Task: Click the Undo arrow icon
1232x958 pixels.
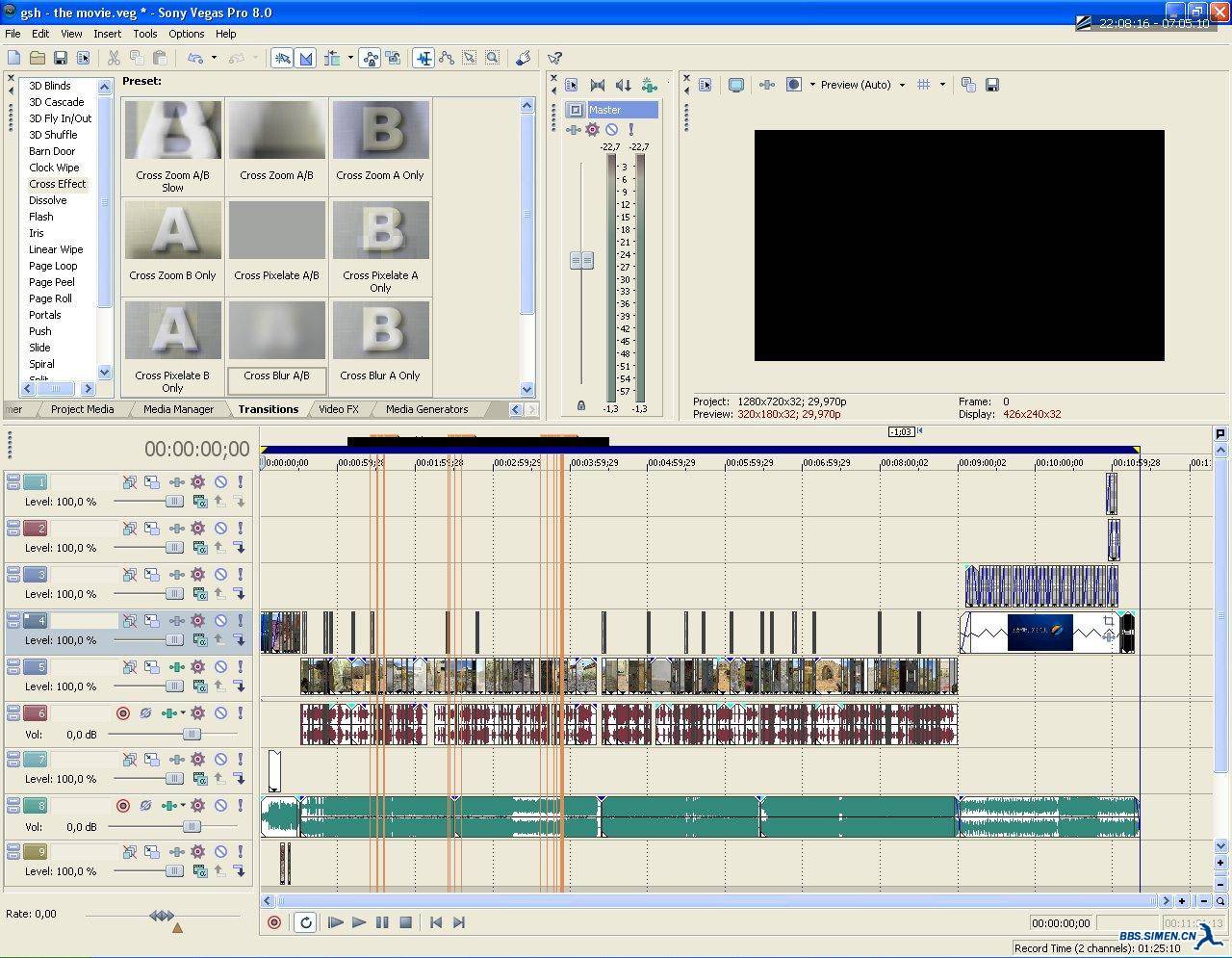Action: pos(195,59)
